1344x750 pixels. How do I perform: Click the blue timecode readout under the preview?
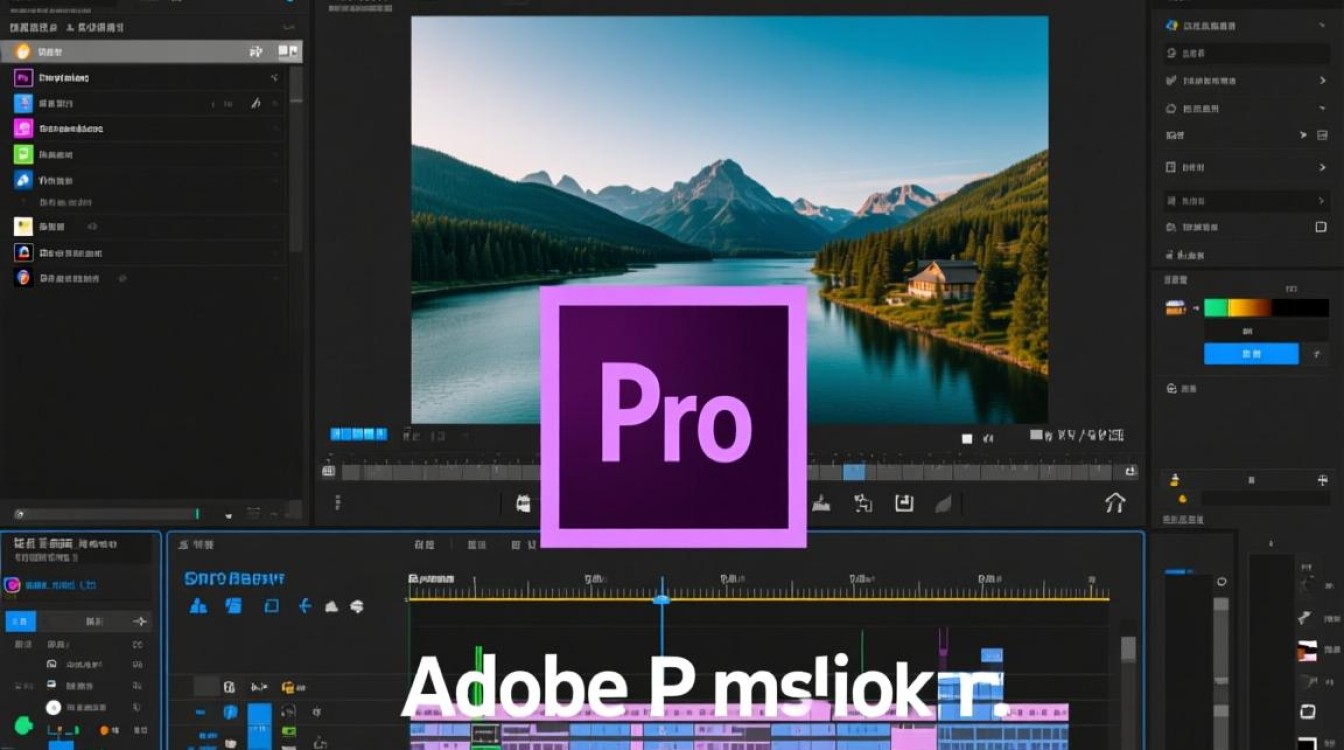(x=358, y=434)
